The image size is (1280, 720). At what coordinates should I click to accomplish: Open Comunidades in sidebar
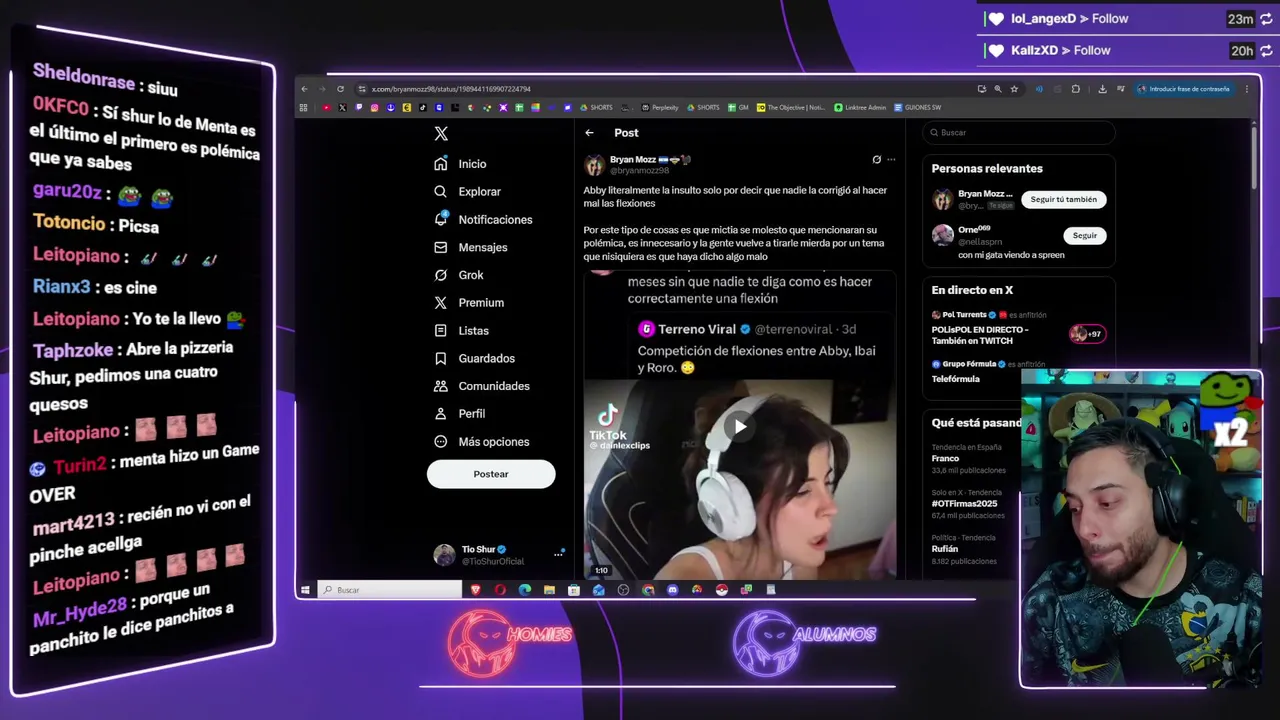pos(482,386)
